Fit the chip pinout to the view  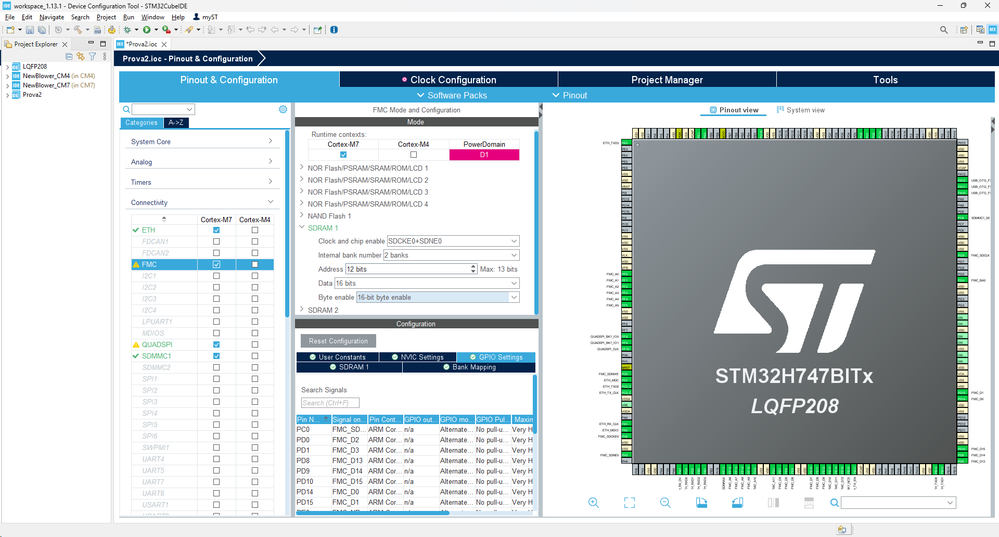[x=629, y=503]
